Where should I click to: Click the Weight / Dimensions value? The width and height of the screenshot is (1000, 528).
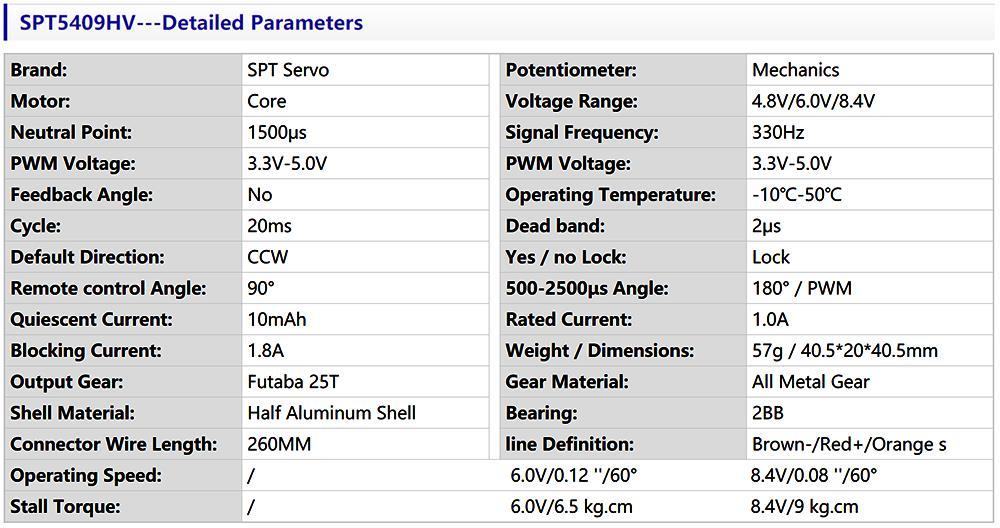tap(845, 351)
